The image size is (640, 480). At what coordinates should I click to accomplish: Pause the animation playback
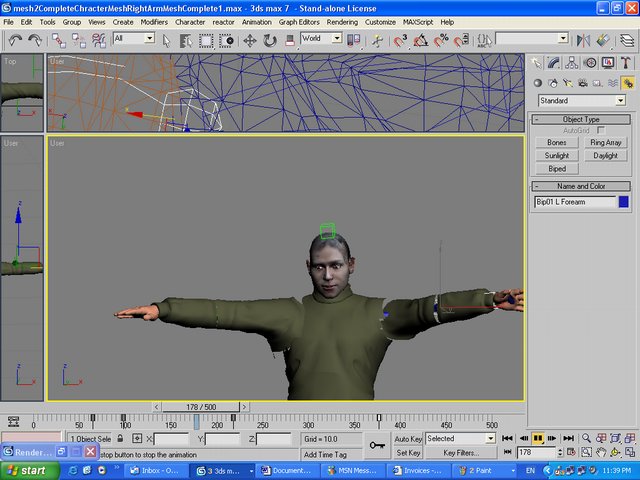coord(537,438)
